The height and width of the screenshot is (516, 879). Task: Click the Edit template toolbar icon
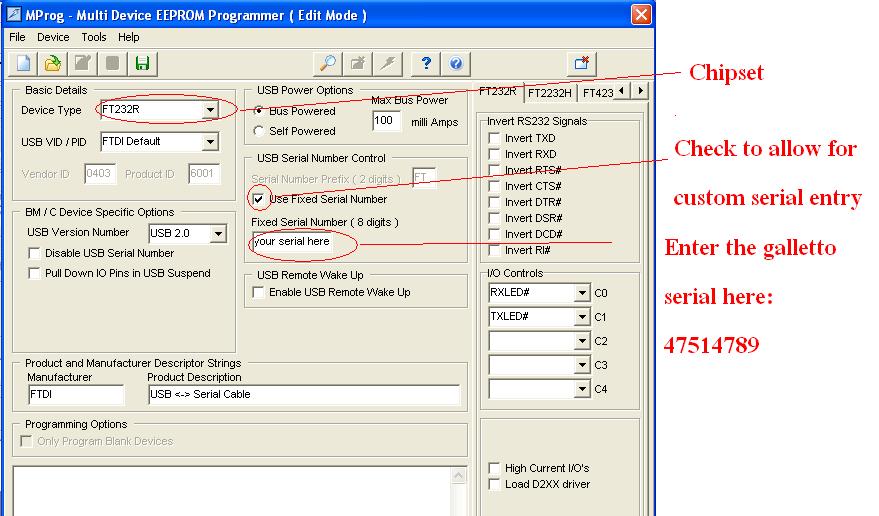pos(83,63)
